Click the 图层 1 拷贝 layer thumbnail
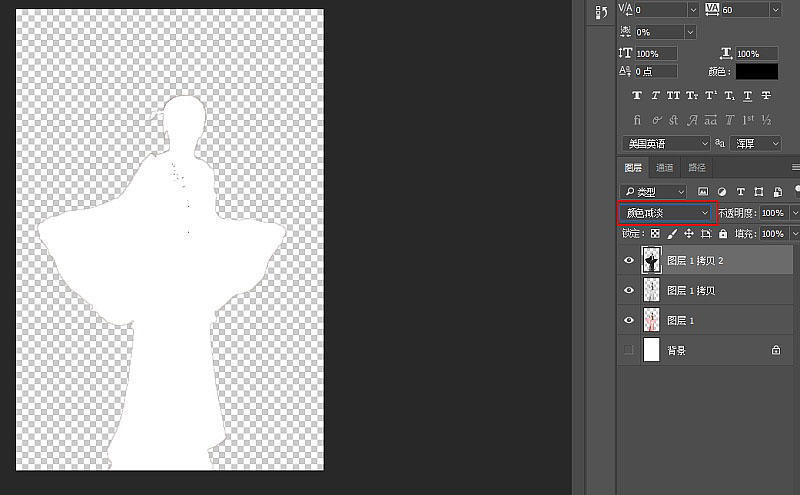The height and width of the screenshot is (495, 800). click(652, 290)
